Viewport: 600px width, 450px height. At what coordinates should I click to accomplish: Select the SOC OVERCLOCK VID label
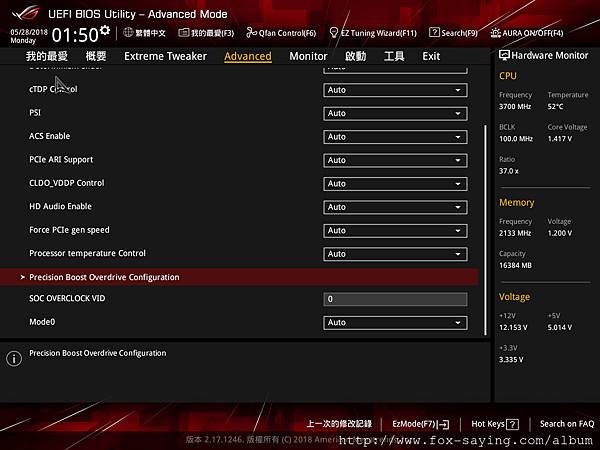[67, 298]
